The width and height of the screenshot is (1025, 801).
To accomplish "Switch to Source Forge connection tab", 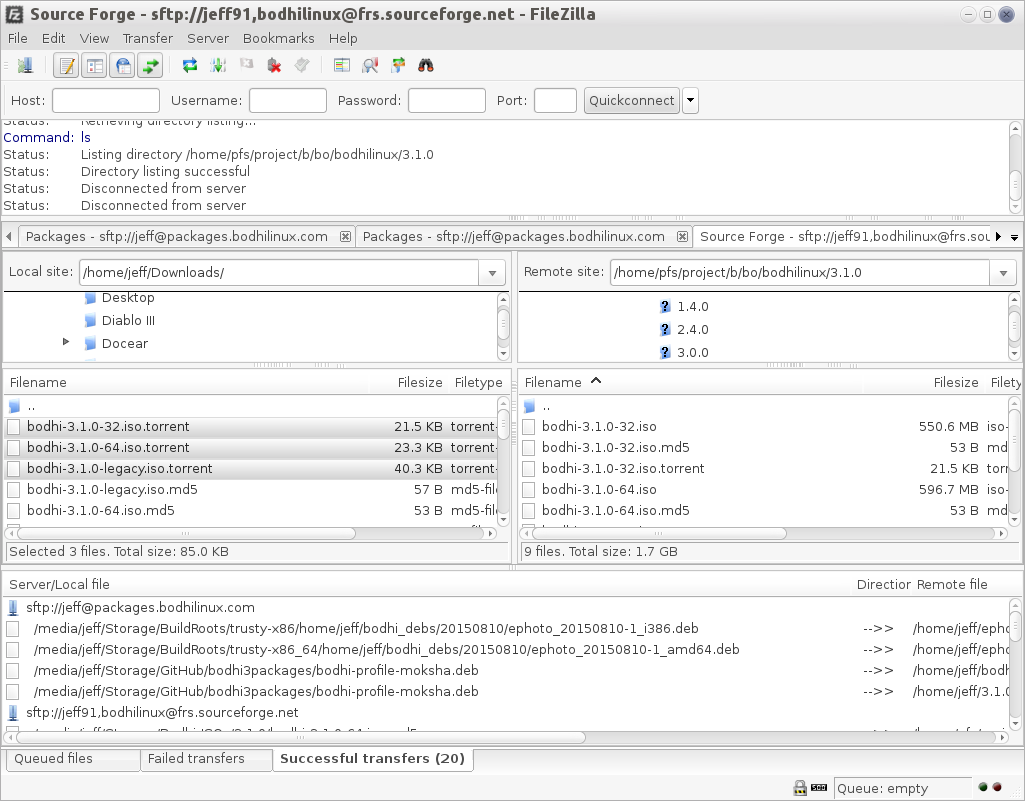I will 843,237.
